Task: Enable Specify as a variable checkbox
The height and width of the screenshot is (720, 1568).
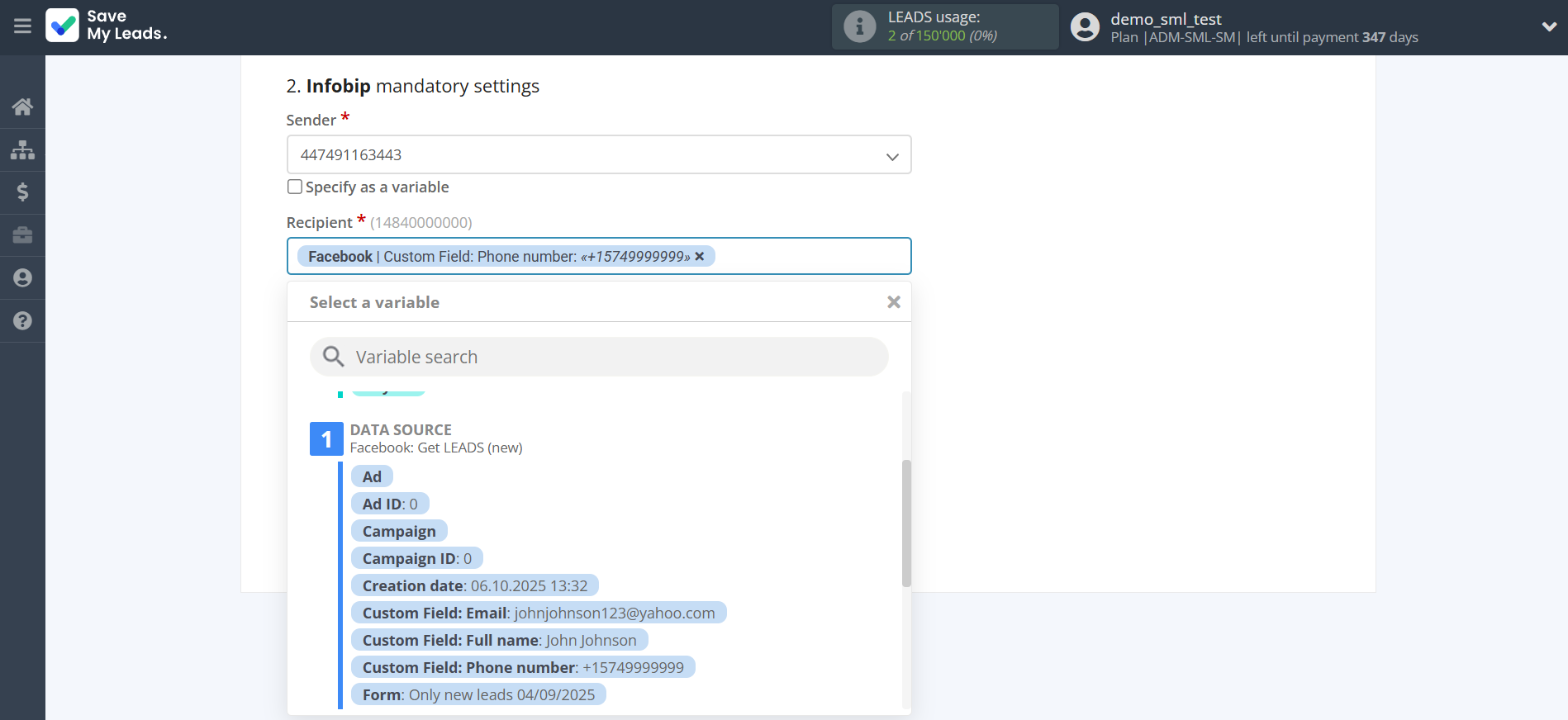Action: [x=295, y=187]
